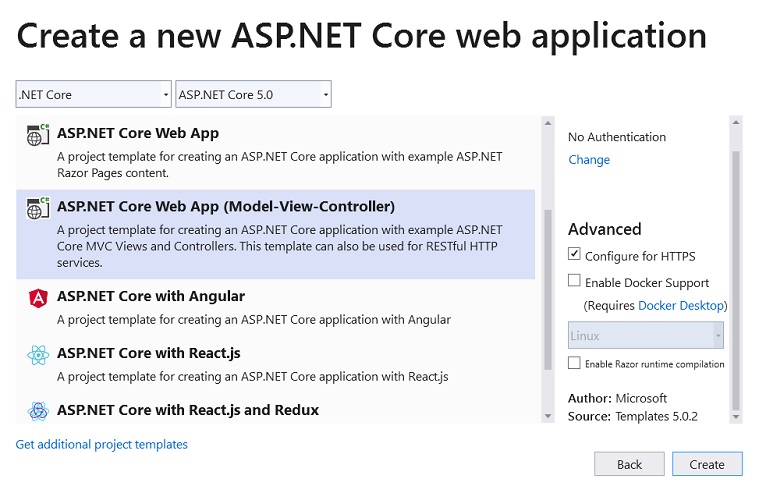759x486 pixels.
Task: Enable Docker Support checkbox
Action: pyautogui.click(x=574, y=280)
